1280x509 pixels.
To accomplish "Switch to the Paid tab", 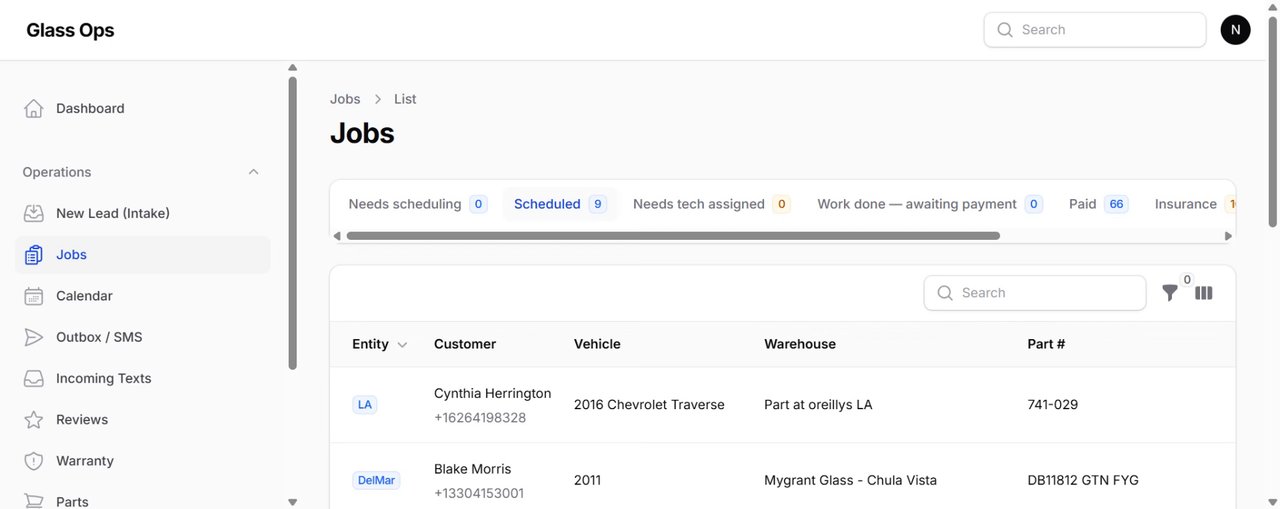I will tap(1097, 204).
